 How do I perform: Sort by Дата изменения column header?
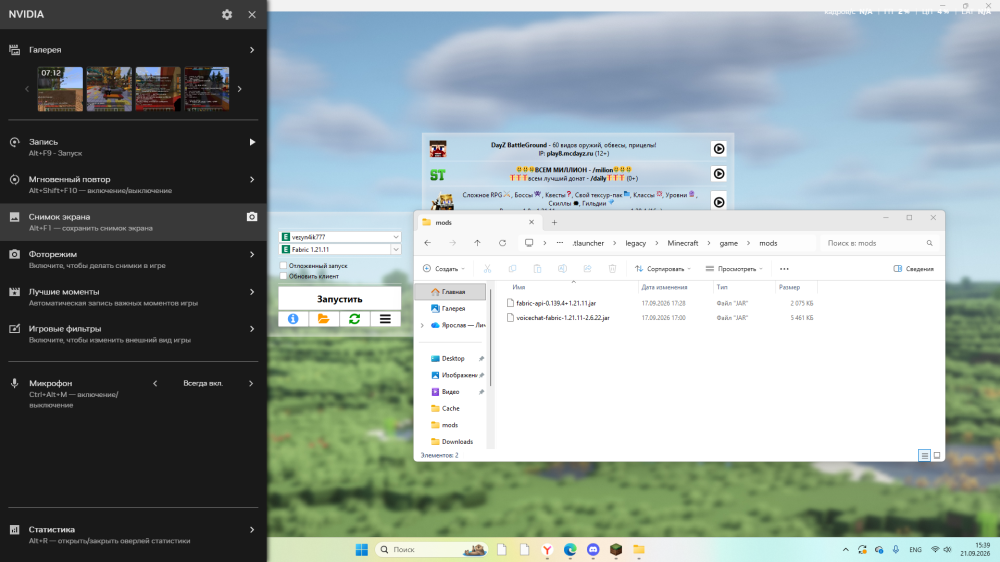click(x=665, y=287)
